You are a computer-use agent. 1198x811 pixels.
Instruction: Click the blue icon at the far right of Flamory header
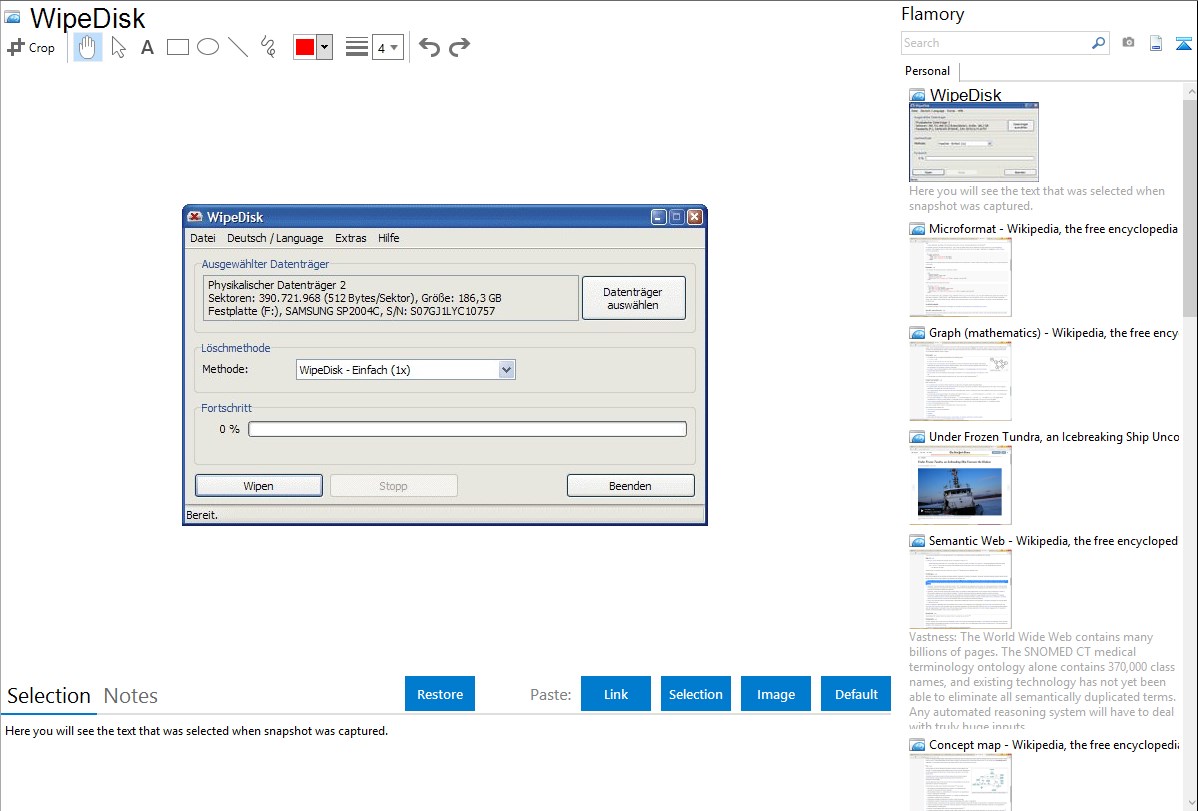click(1183, 43)
